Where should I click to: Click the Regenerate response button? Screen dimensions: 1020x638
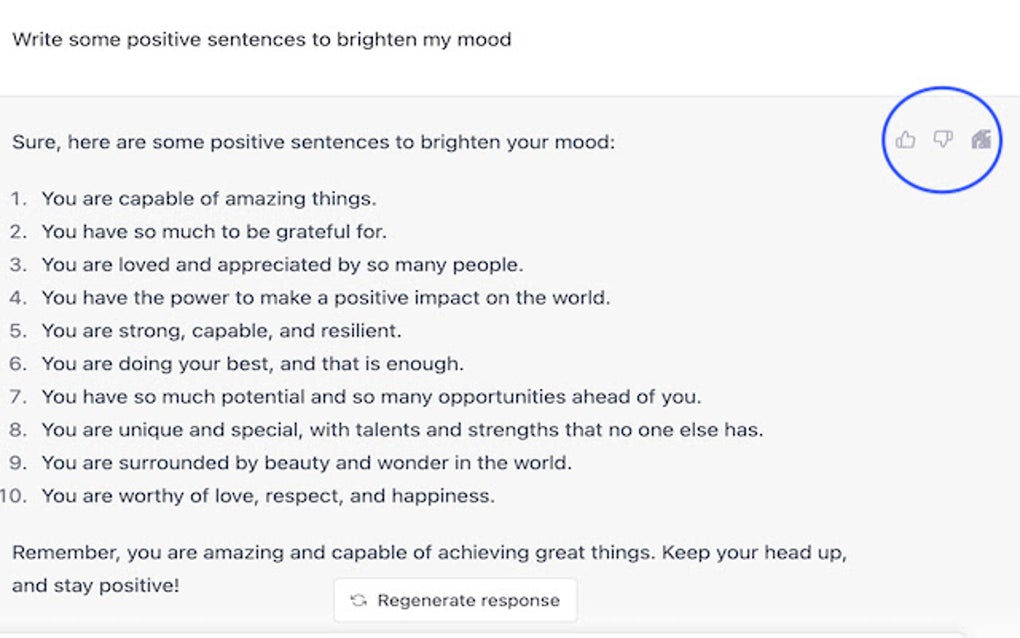(455, 600)
